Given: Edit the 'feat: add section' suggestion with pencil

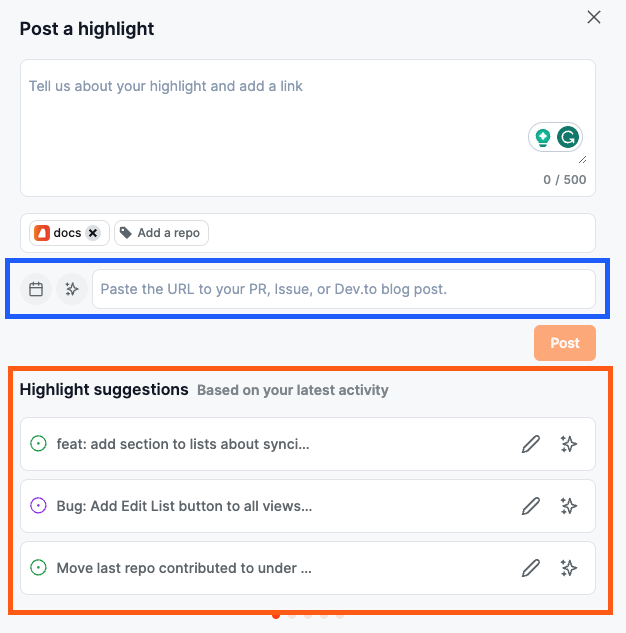Looking at the screenshot, I should 531,444.
